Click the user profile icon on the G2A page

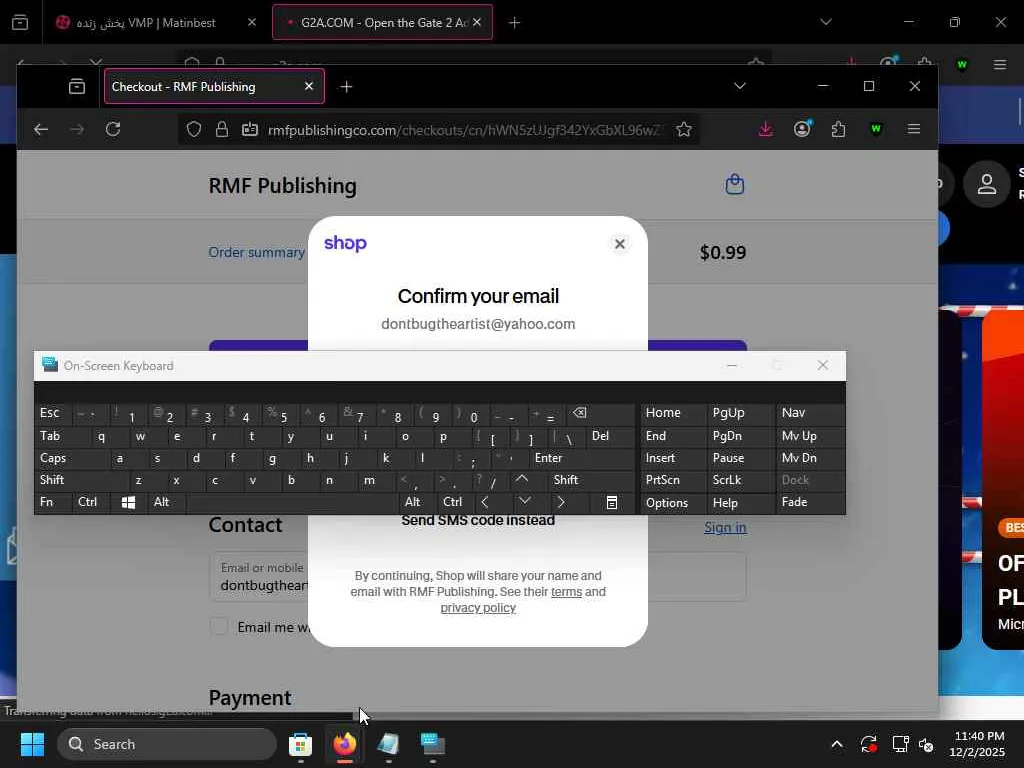pos(986,184)
